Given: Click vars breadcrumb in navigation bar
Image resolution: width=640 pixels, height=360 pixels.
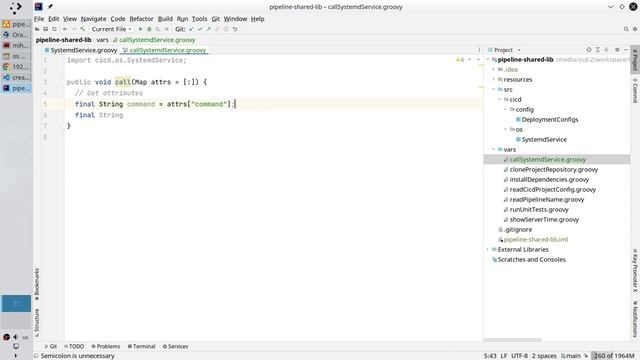Looking at the screenshot, I should click(102, 40).
